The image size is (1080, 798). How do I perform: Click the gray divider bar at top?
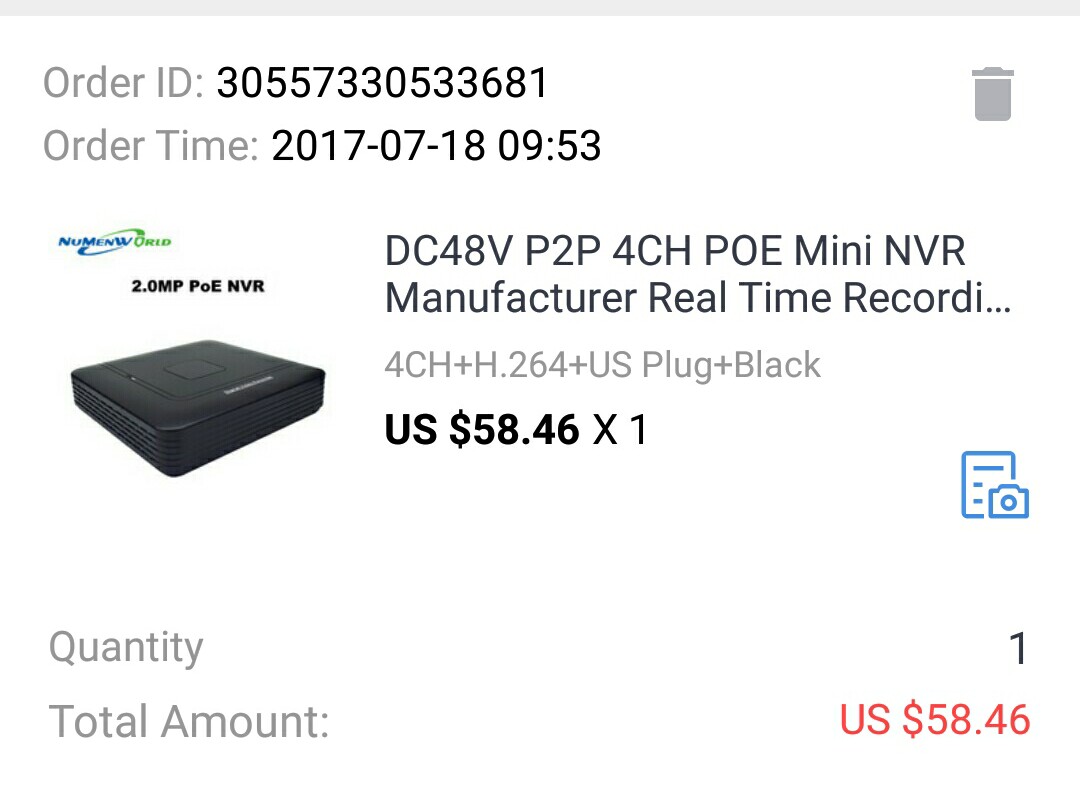tap(540, 8)
